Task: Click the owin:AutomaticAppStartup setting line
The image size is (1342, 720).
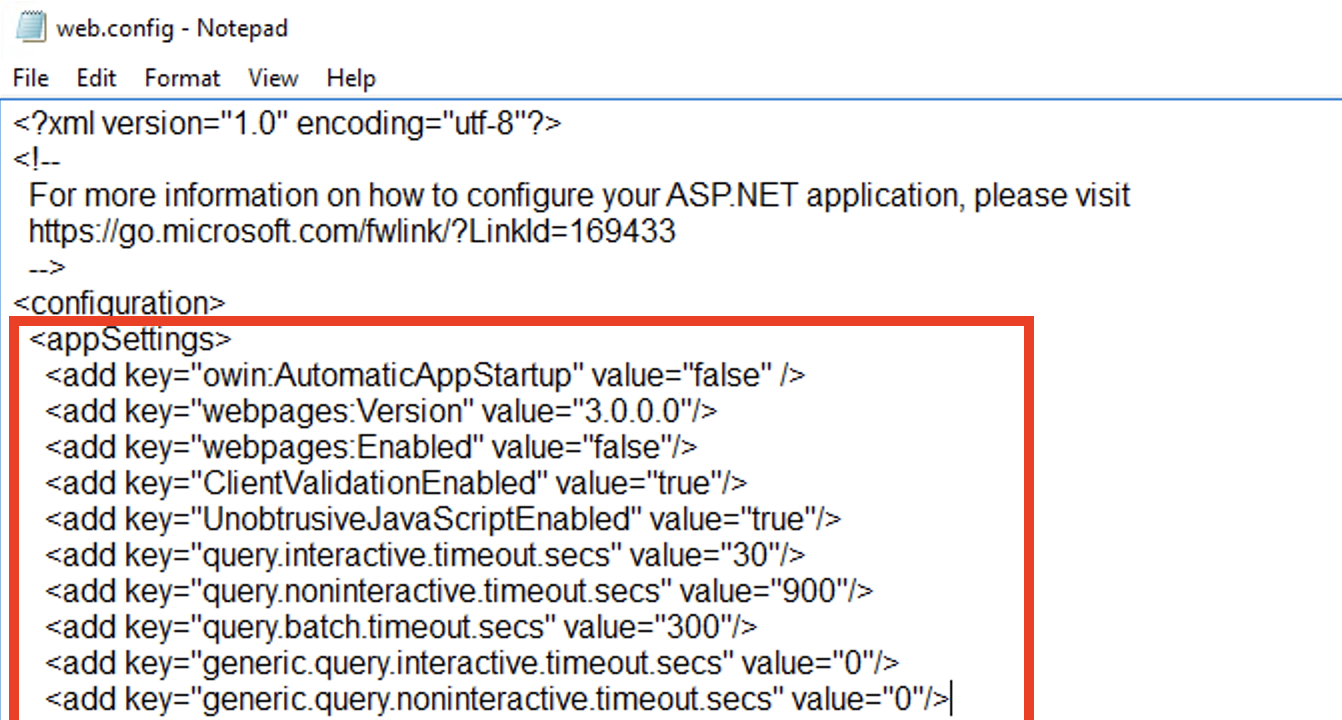Action: (420, 374)
